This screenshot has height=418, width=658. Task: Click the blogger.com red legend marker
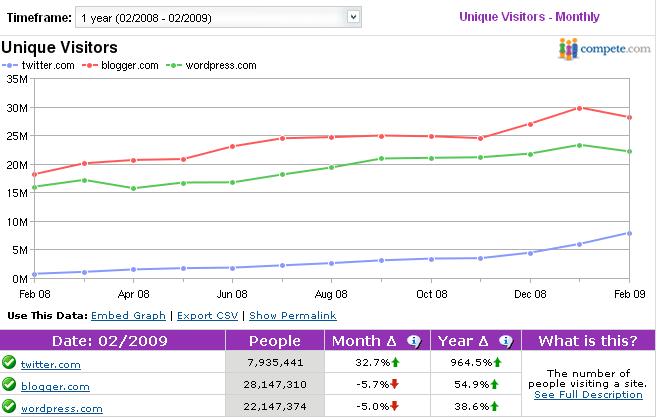pos(89,65)
